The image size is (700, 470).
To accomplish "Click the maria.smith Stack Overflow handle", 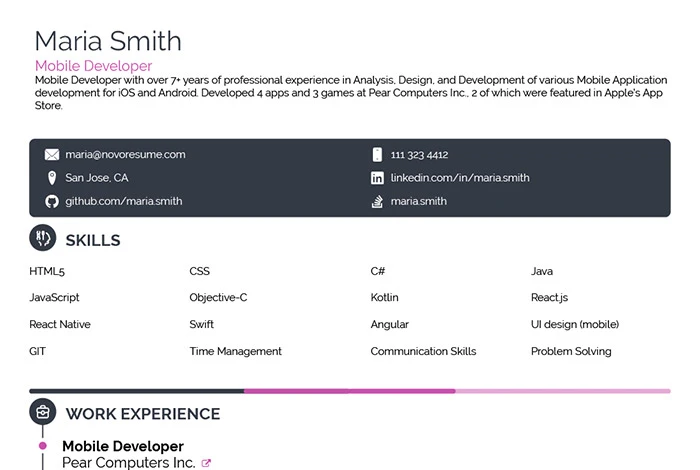I will tap(418, 201).
